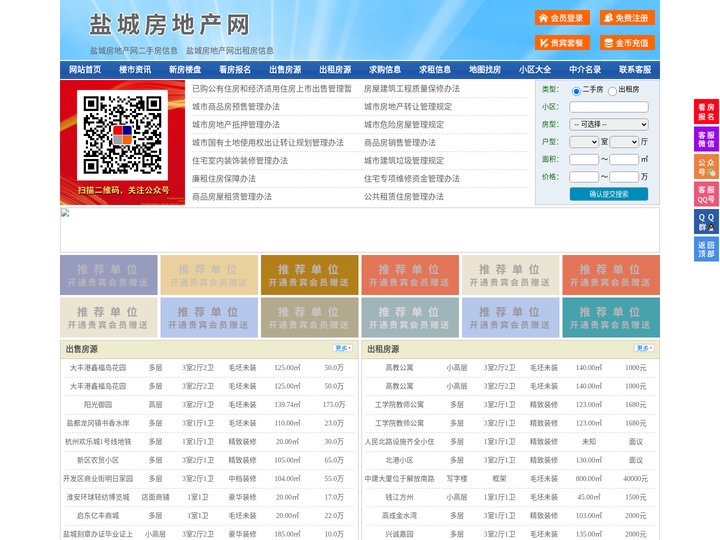Image resolution: width=720 pixels, height=540 pixels.
Task: Click the 确认提交搜索 button
Action: pyautogui.click(x=609, y=194)
